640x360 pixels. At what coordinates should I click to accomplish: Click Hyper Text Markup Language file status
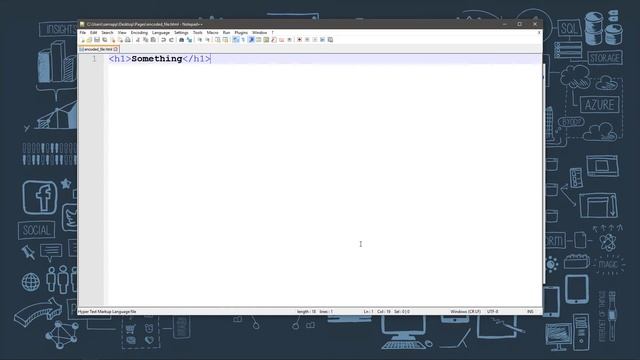107,311
